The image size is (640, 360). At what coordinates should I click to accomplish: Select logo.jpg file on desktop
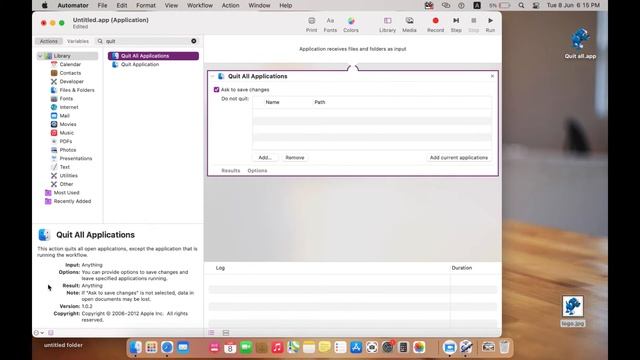(x=573, y=311)
